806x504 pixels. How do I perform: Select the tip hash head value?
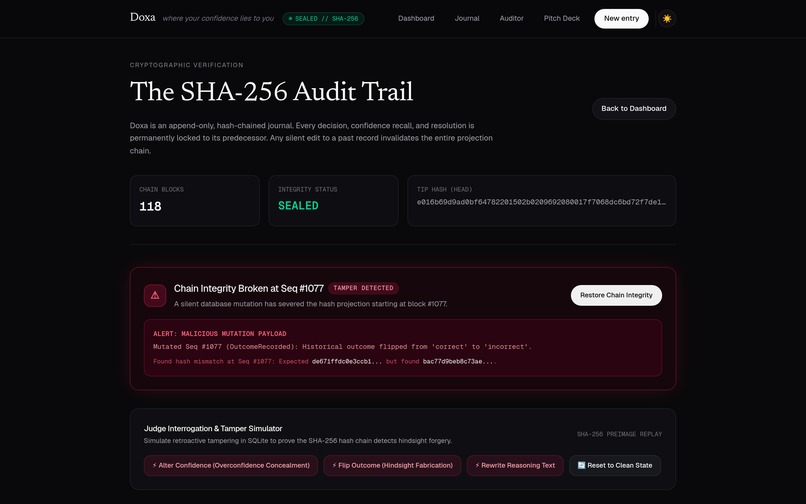541,202
